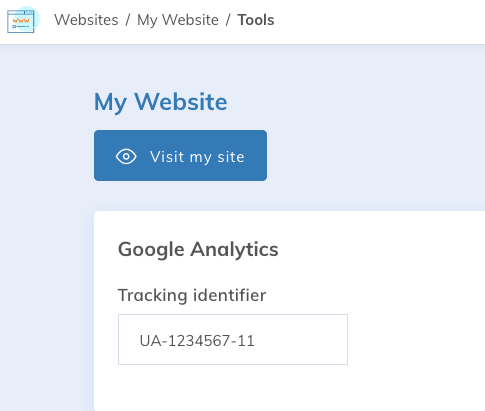Click the slash between Websites and My Website
The width and height of the screenshot is (485, 411).
[128, 20]
